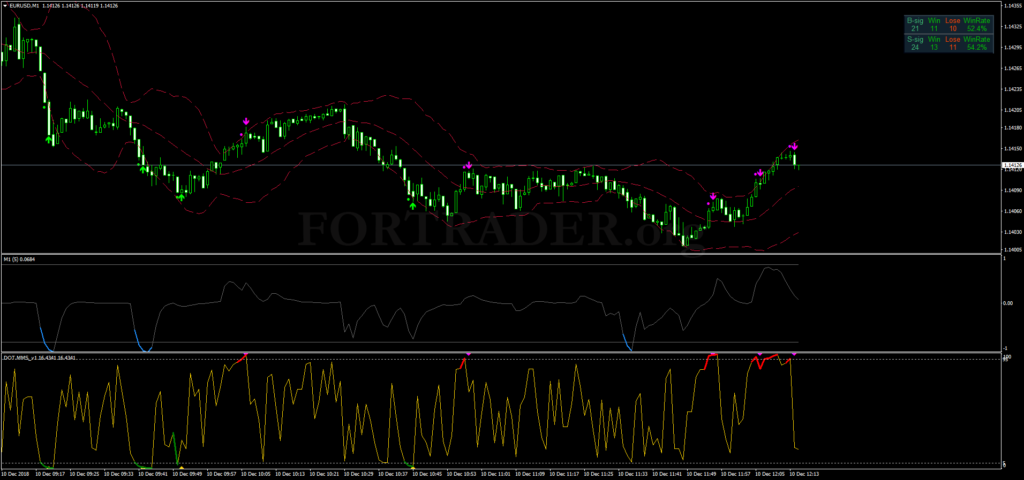Image resolution: width=1024 pixels, height=480 pixels.
Task: Select the horizontal gray price line
Action: [x=600, y=164]
